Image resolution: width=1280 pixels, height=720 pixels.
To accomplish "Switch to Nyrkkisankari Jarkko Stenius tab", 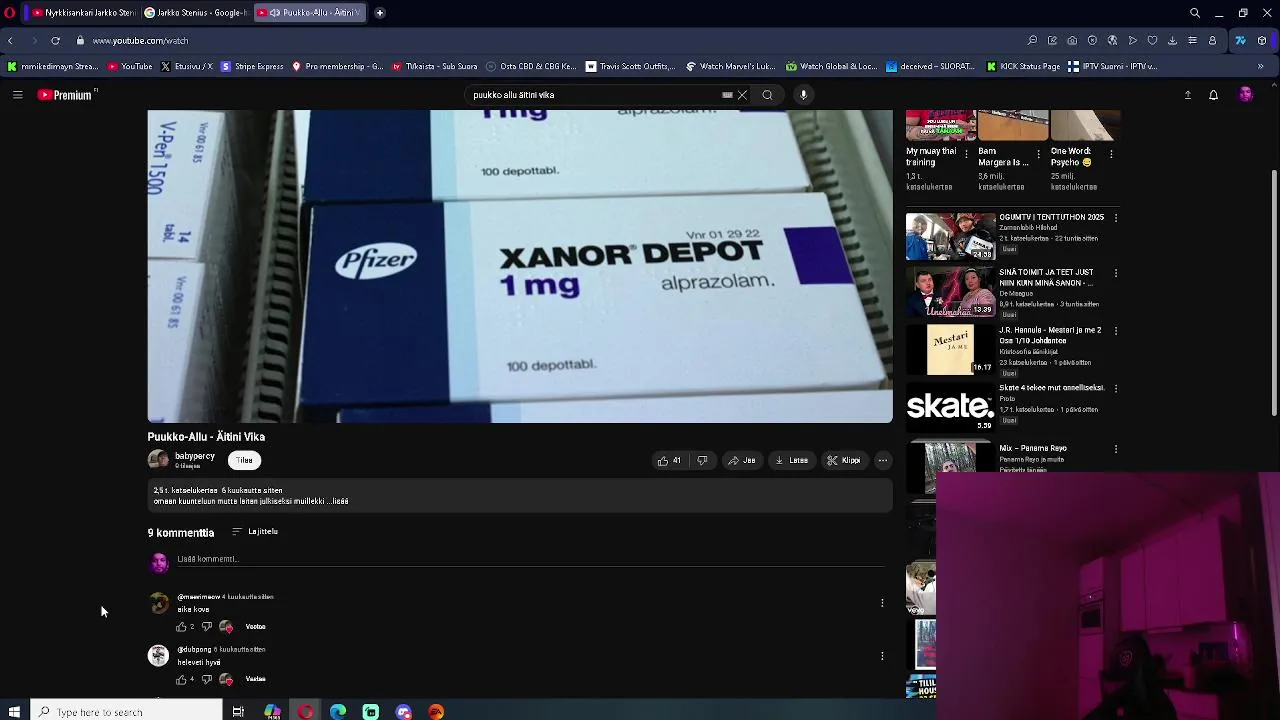I will [x=84, y=13].
